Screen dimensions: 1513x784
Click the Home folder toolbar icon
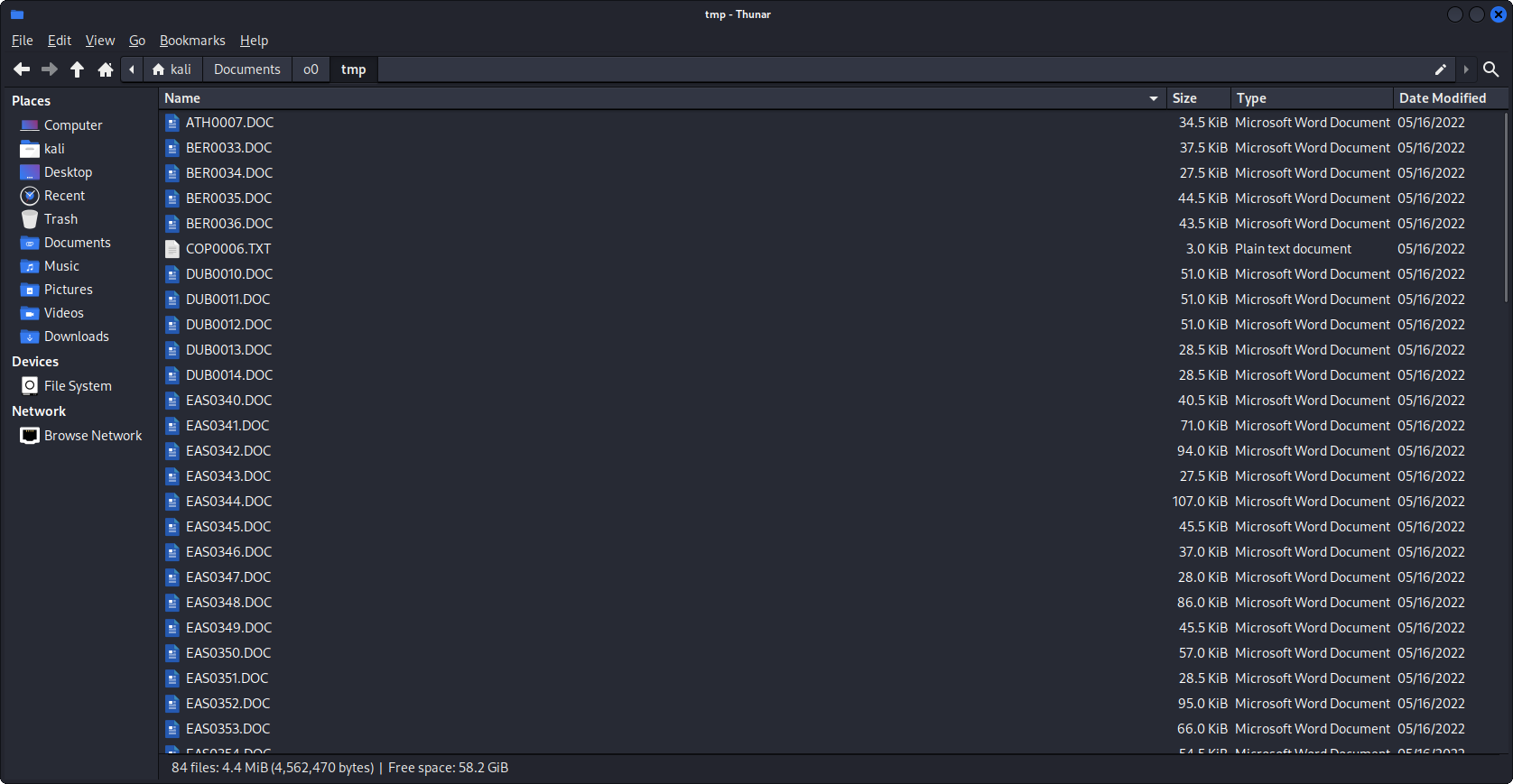click(106, 69)
